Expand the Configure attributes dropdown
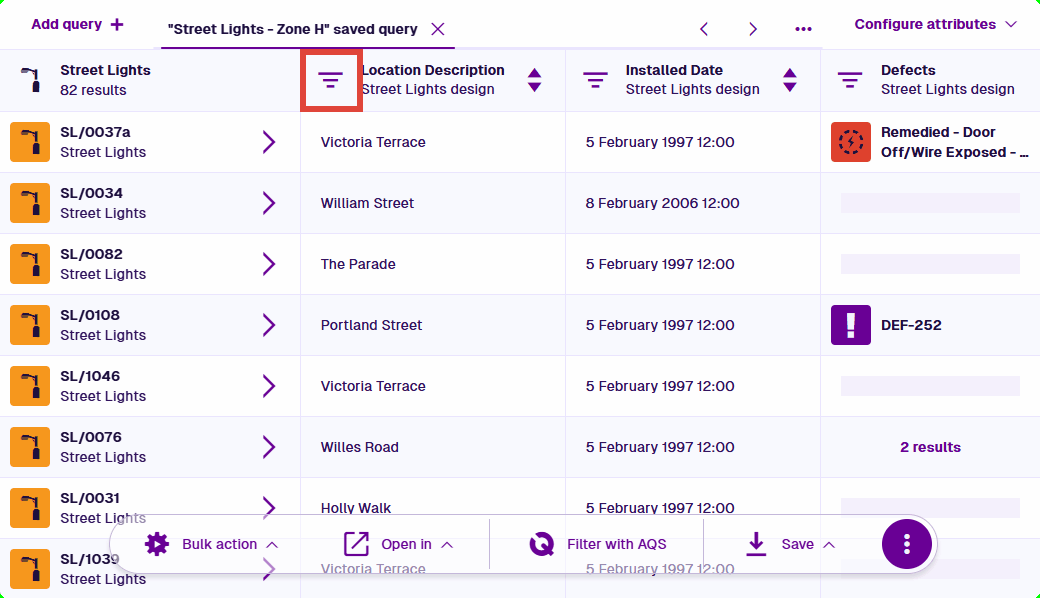This screenshot has height=598, width=1040. [x=935, y=24]
